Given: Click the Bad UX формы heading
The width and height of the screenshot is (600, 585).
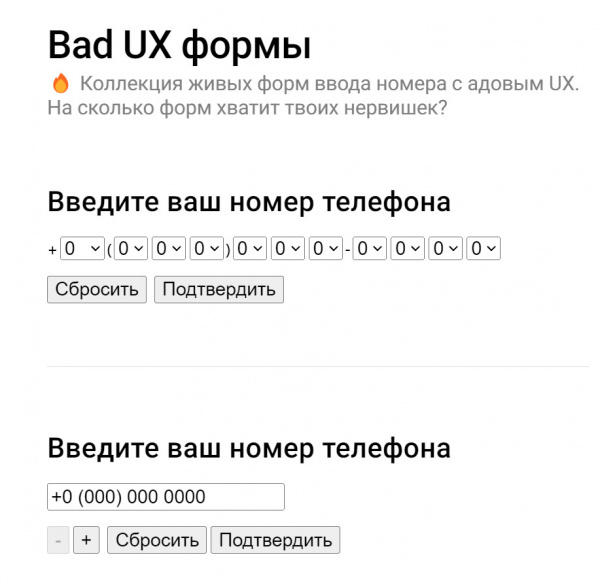Looking at the screenshot, I should (x=179, y=46).
